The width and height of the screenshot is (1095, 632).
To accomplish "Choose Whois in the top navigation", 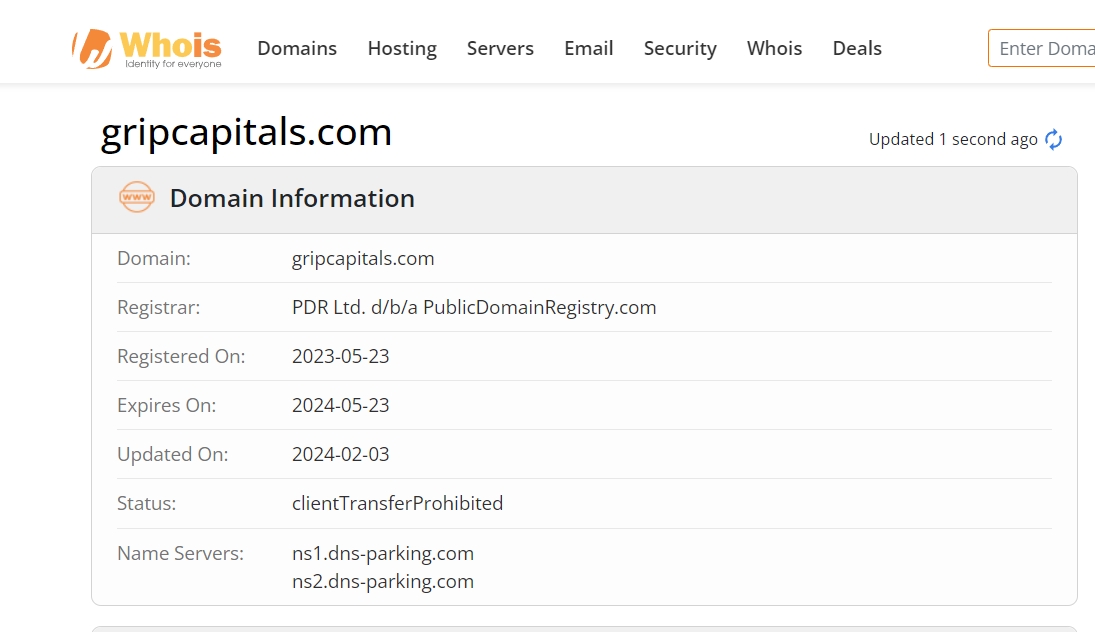I will [774, 48].
